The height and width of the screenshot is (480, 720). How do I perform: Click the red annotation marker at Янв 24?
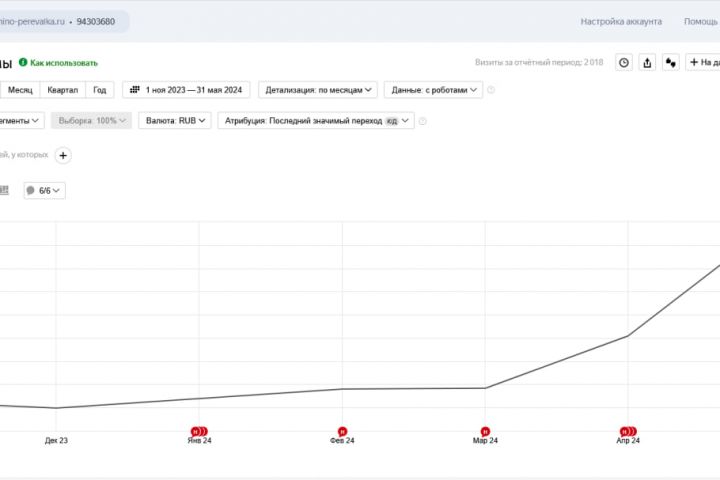(x=199, y=431)
